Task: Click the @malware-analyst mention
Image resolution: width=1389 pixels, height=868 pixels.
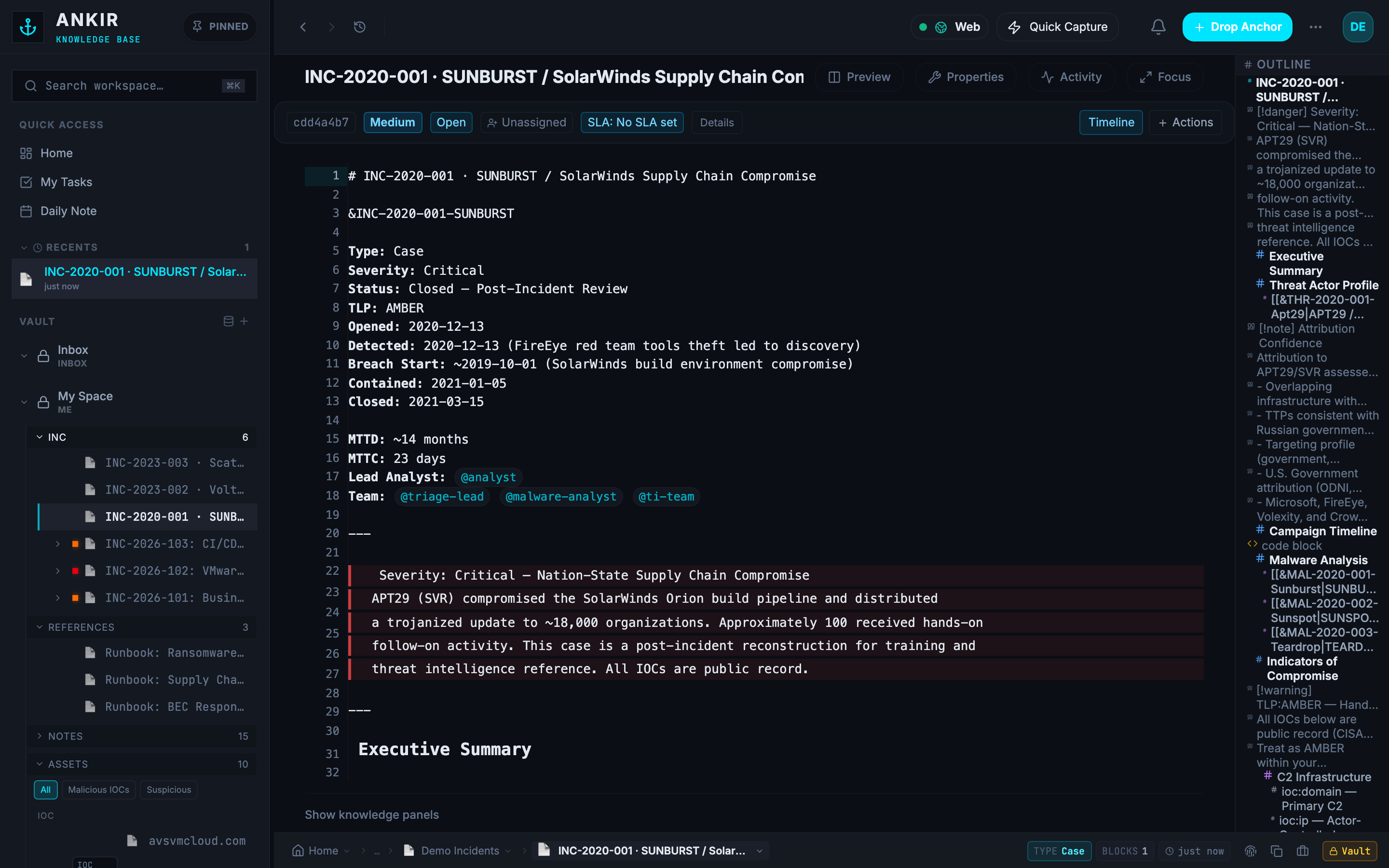Action: pyautogui.click(x=561, y=497)
